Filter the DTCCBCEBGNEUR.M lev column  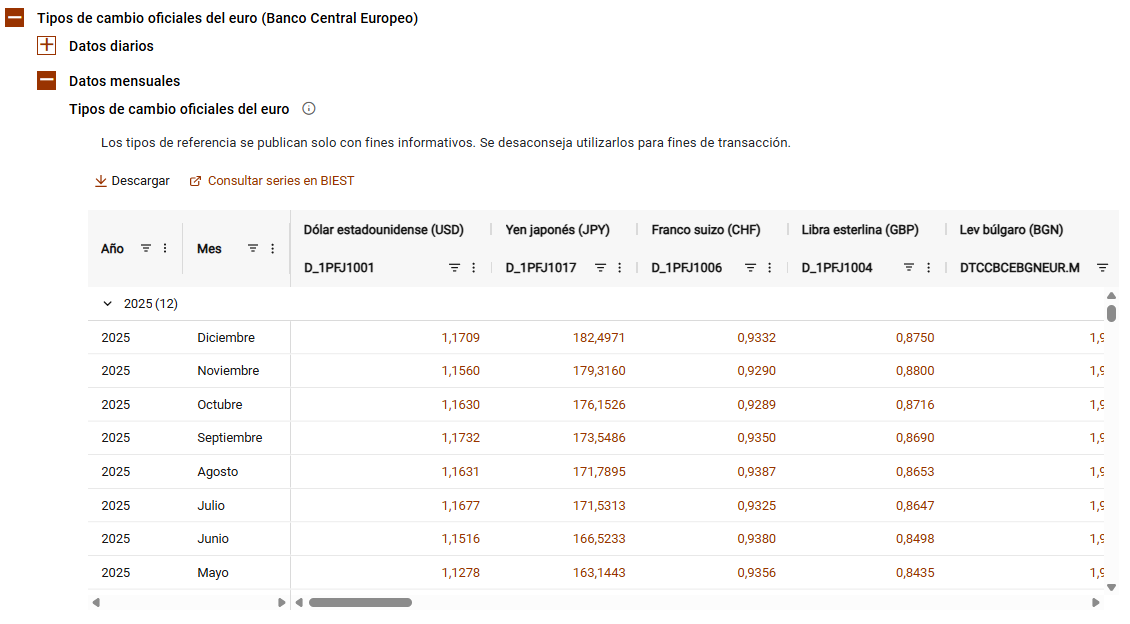pos(1102,268)
